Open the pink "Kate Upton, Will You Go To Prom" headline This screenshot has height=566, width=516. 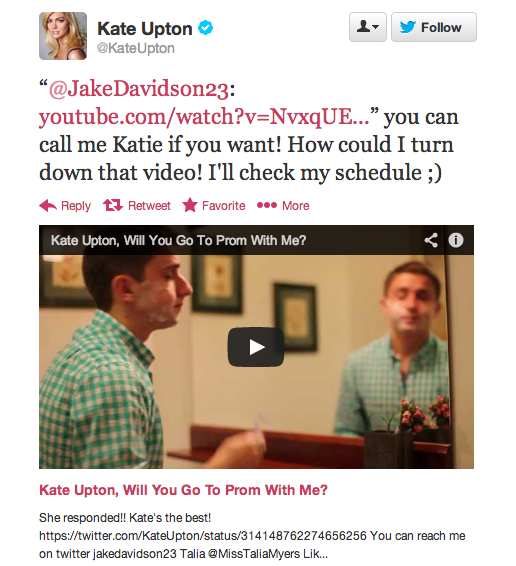(183, 490)
